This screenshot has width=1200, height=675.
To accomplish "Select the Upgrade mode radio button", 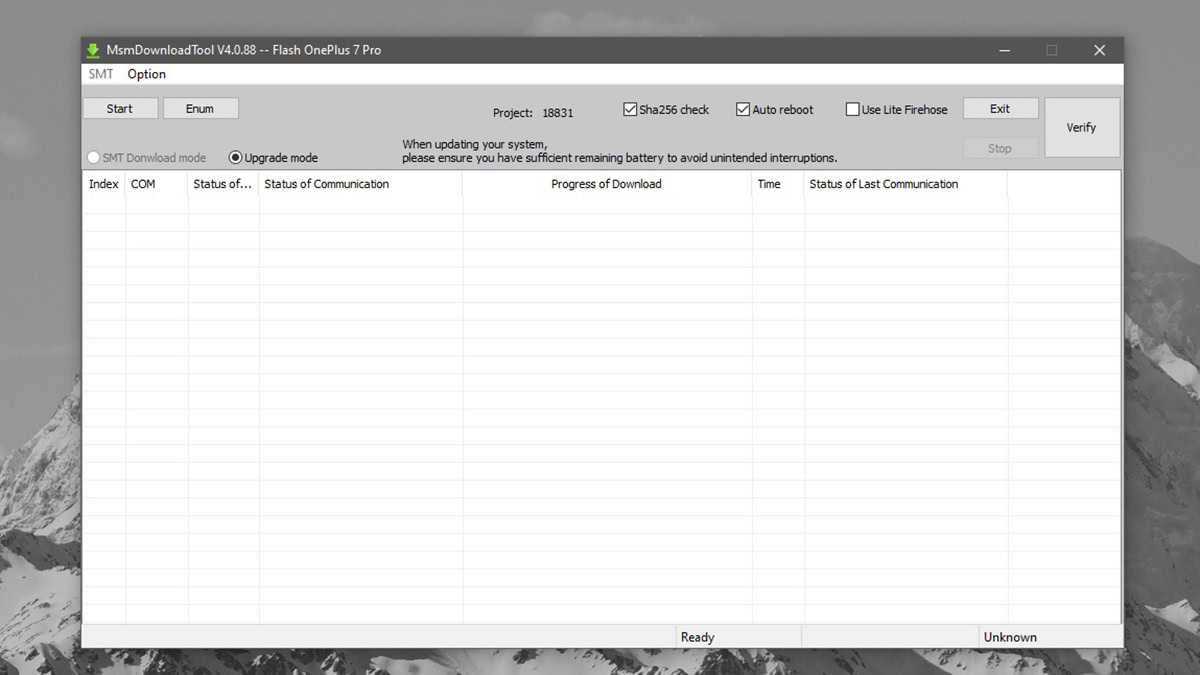I will tap(236, 158).
